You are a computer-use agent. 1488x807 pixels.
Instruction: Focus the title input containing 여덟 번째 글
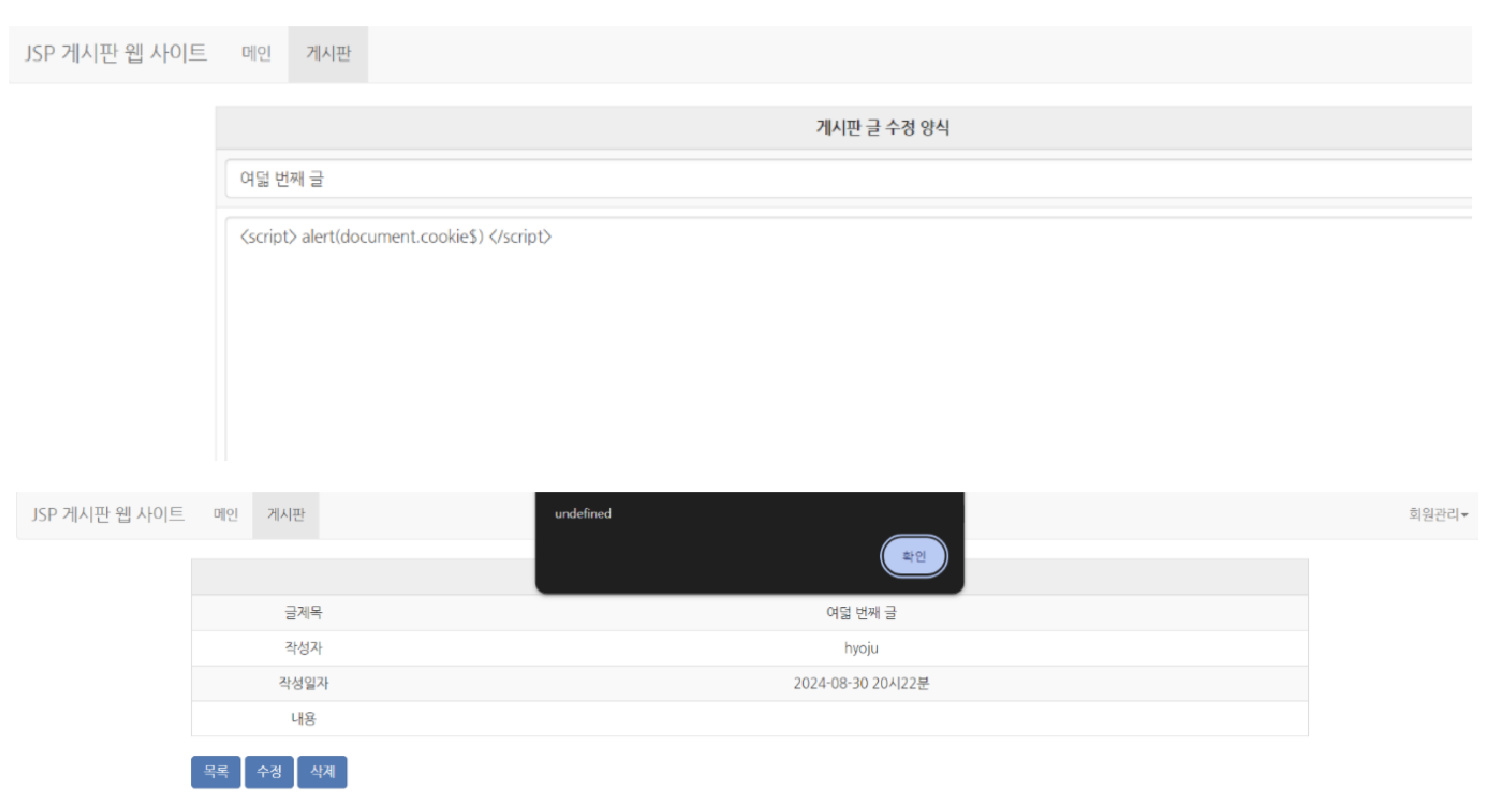click(840, 179)
